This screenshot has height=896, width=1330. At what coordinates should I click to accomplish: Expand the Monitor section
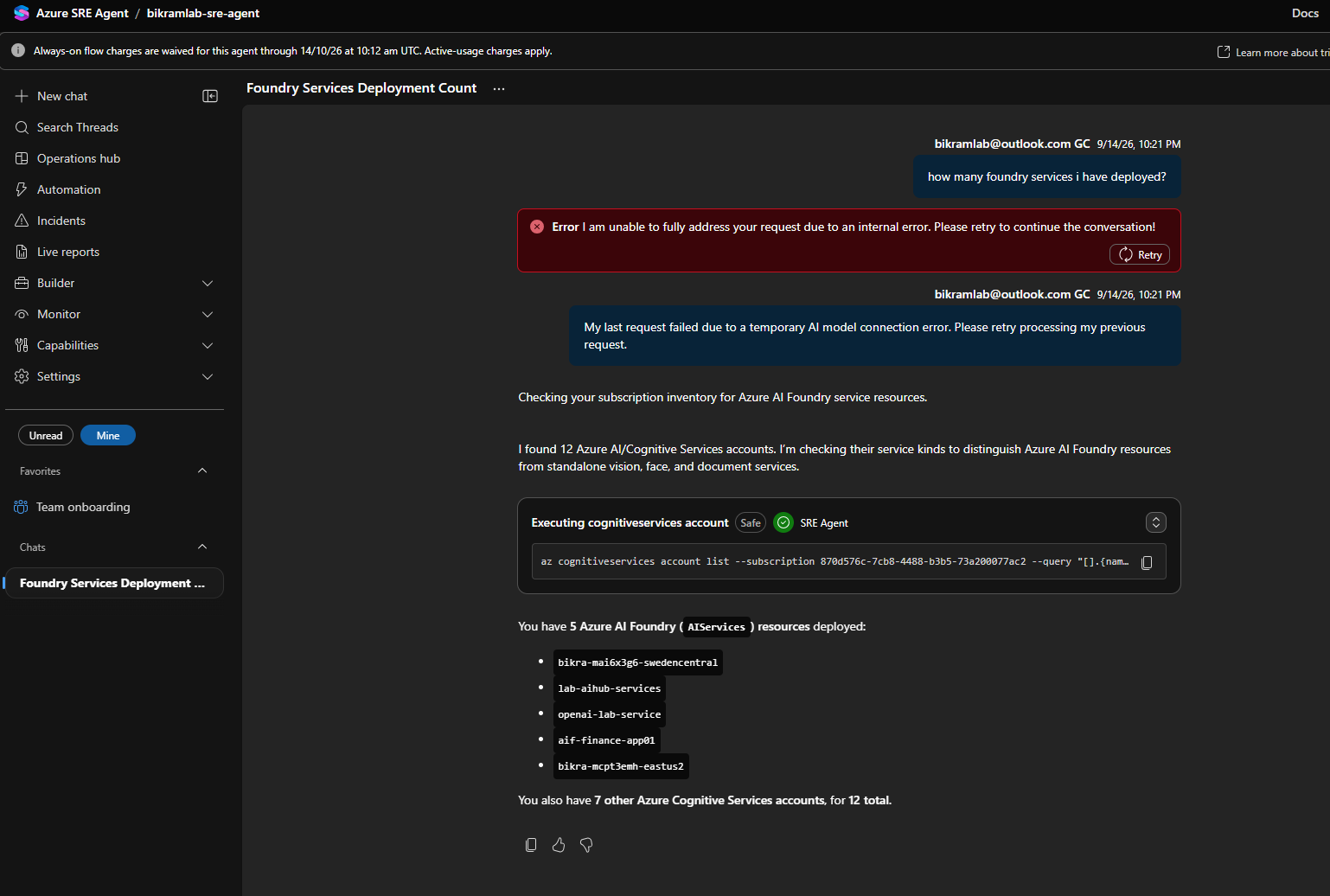coord(208,314)
